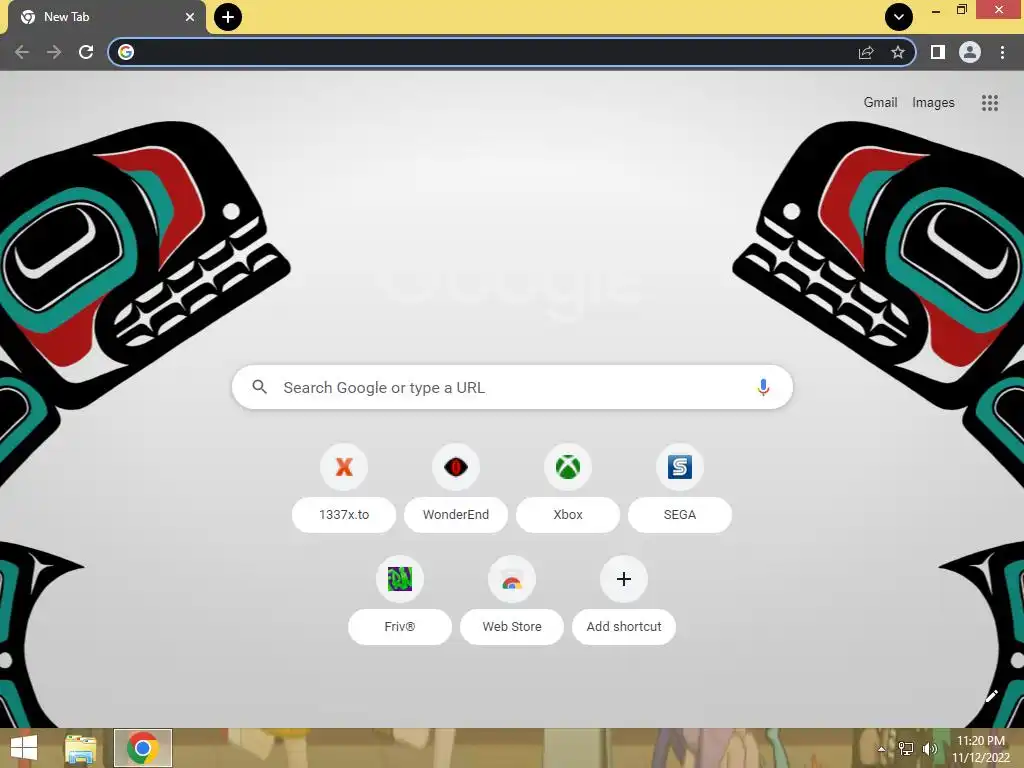Image resolution: width=1024 pixels, height=768 pixels.
Task: Close the New Tab tab
Action: (x=190, y=17)
